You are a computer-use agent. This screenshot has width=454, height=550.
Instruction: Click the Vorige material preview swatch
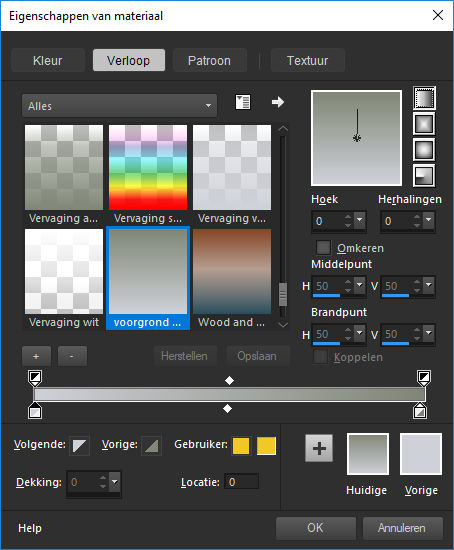tap(421, 454)
